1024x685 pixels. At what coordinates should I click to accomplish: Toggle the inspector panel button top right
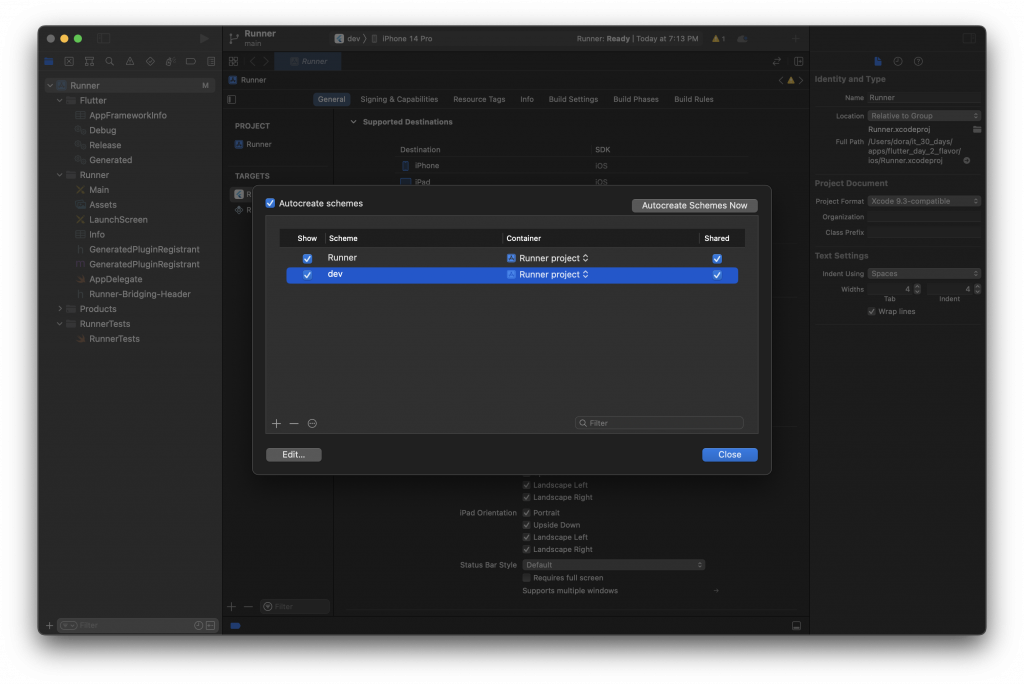(x=969, y=39)
